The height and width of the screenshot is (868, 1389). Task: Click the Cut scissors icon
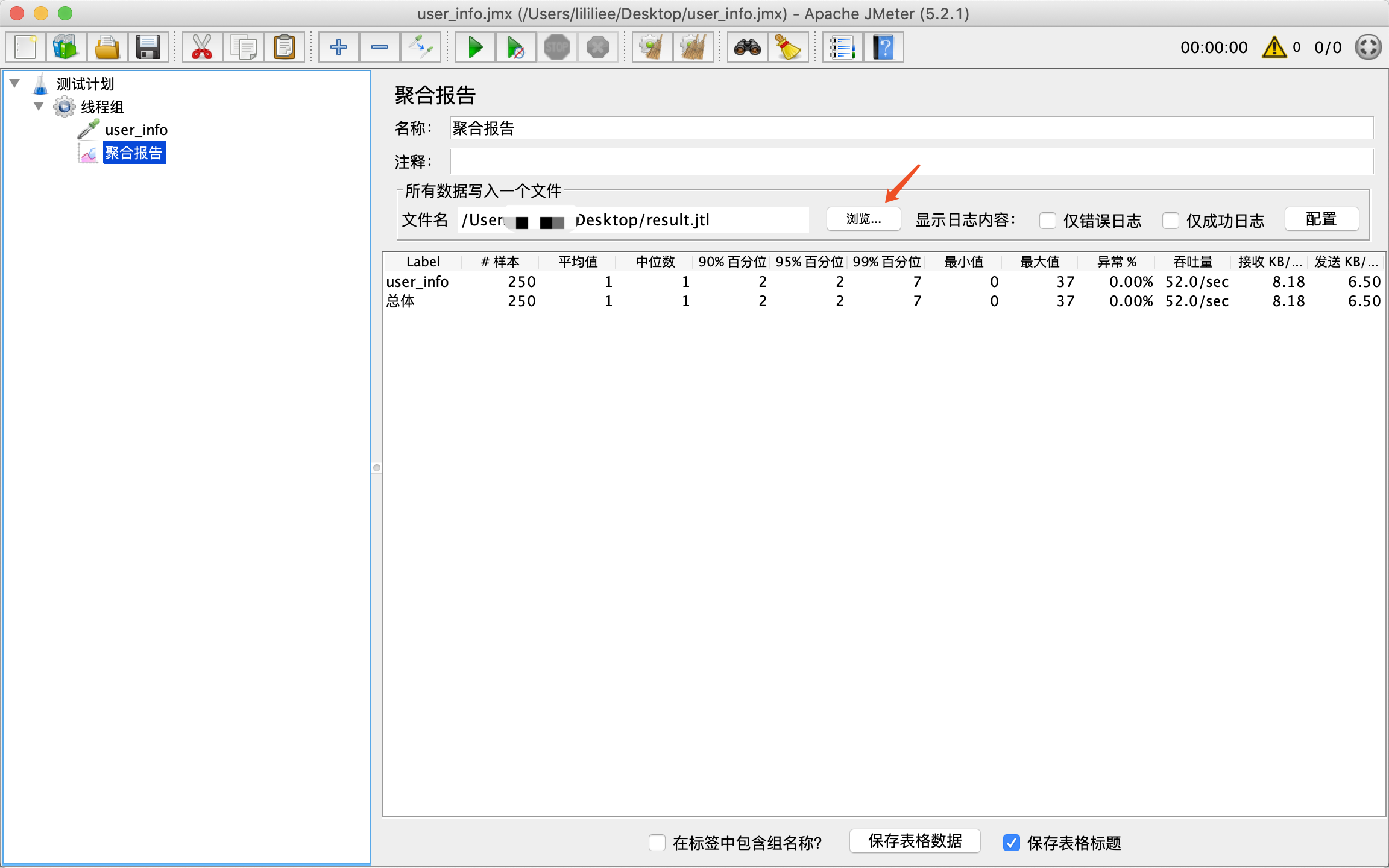tap(201, 47)
